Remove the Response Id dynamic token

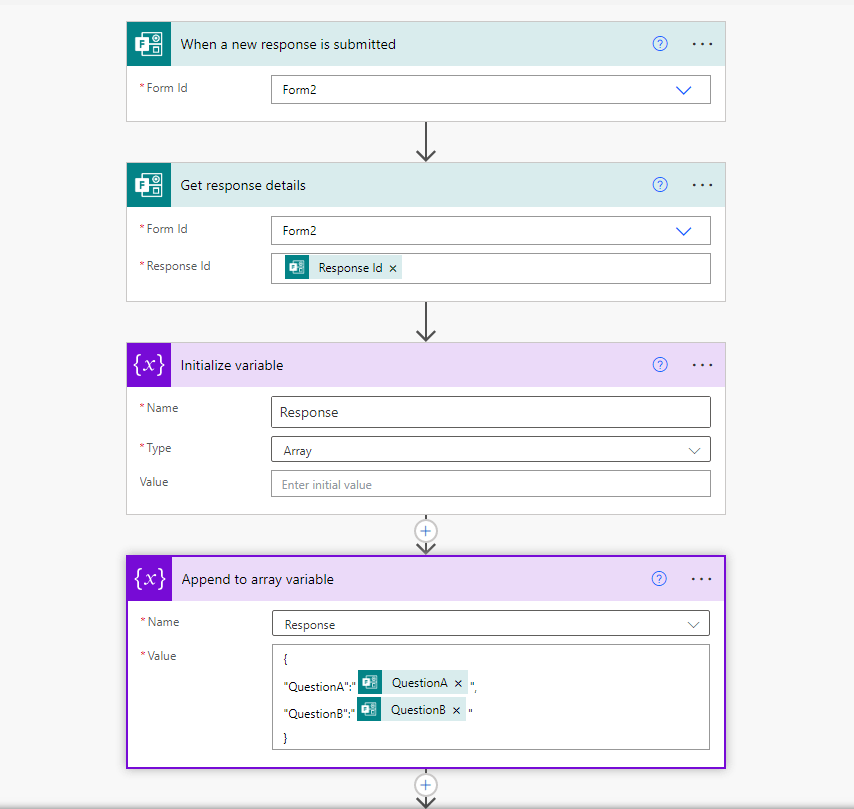[x=393, y=267]
